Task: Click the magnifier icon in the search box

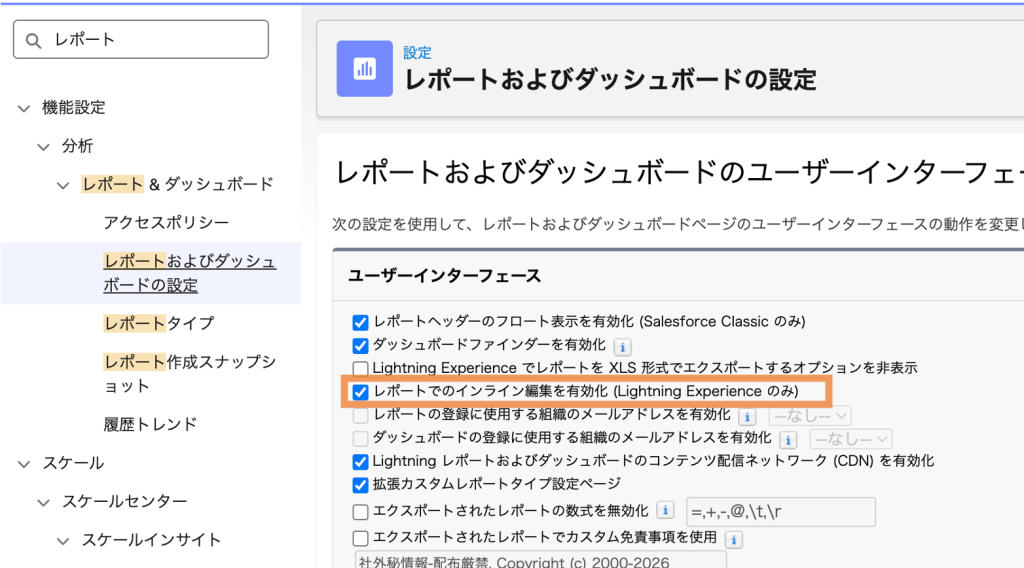Action: click(x=34, y=40)
